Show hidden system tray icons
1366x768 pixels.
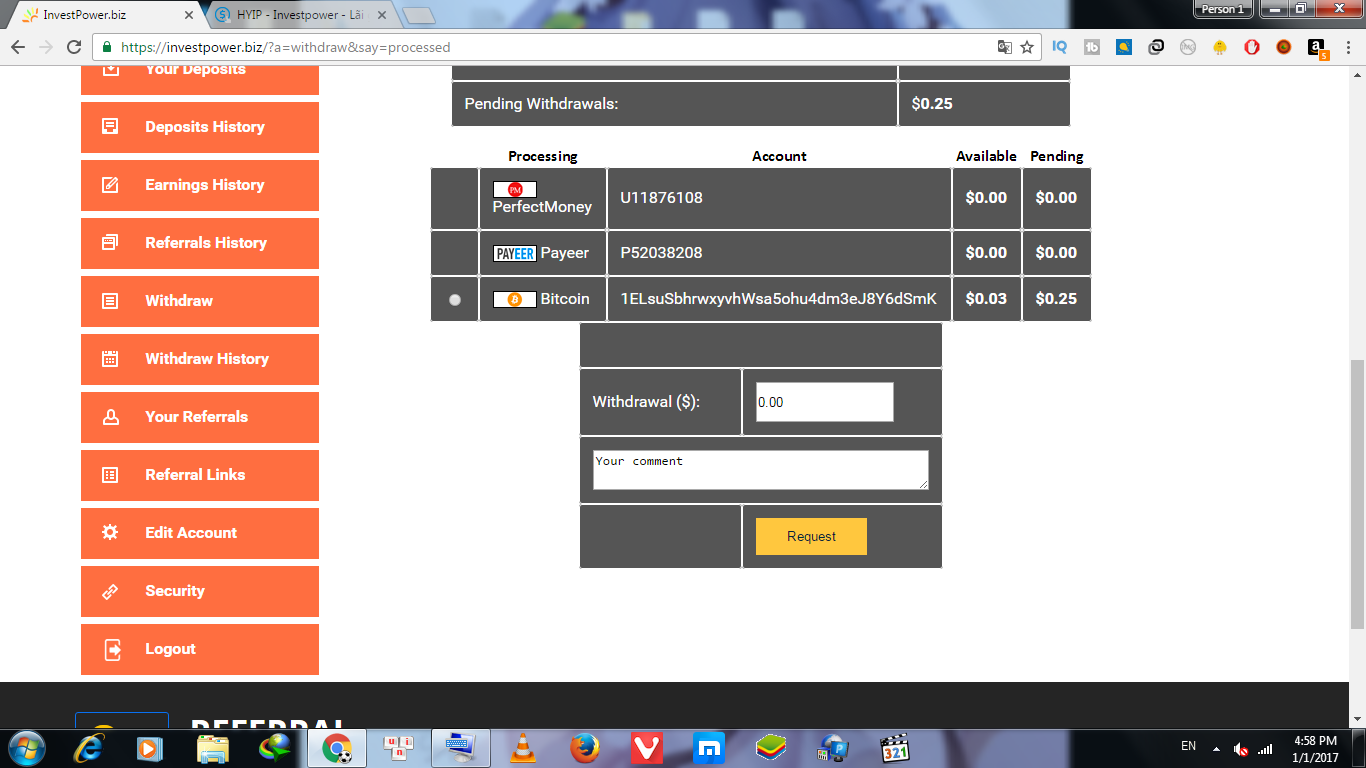point(1216,748)
